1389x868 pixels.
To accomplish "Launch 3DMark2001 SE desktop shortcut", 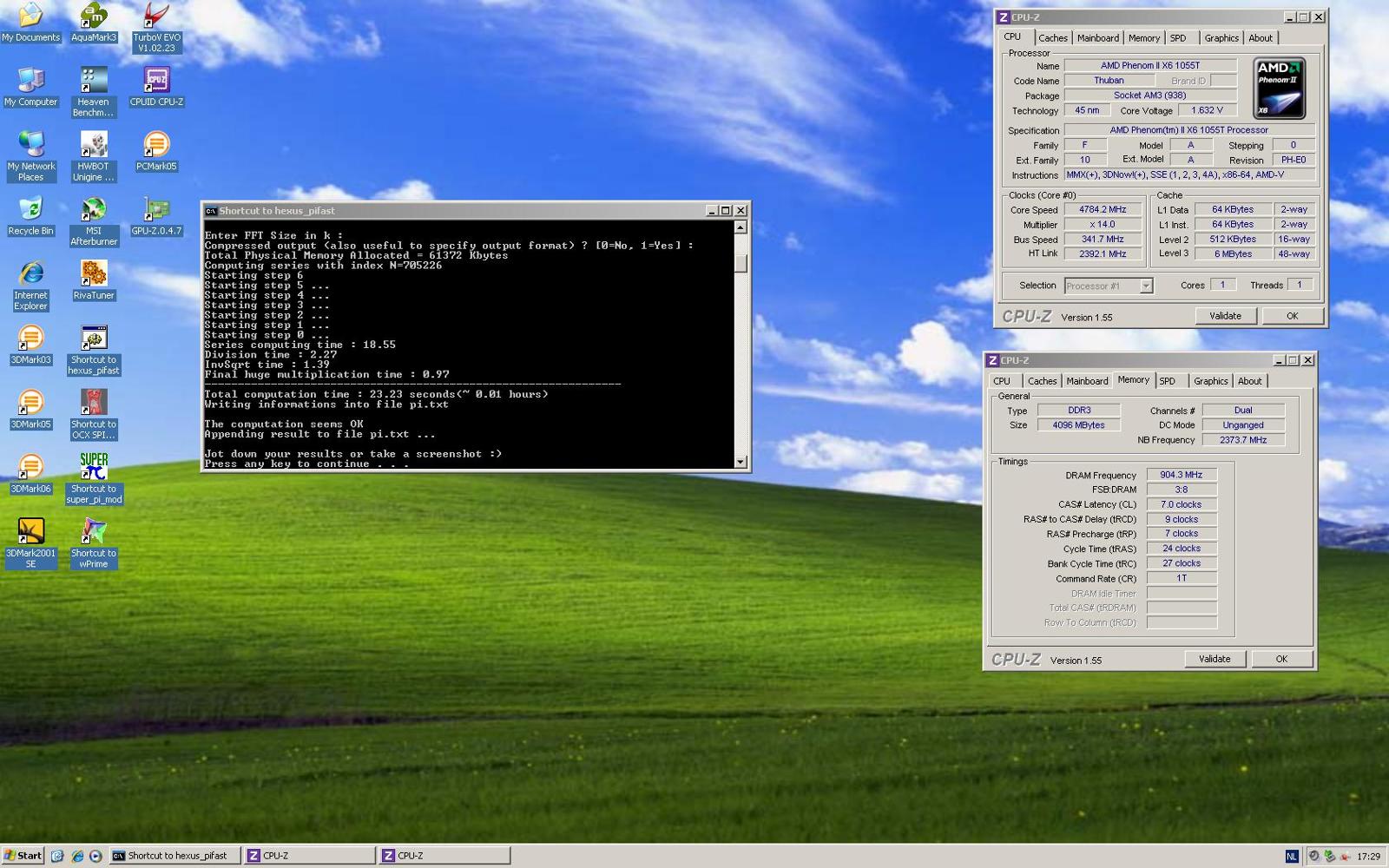I will coord(30,543).
